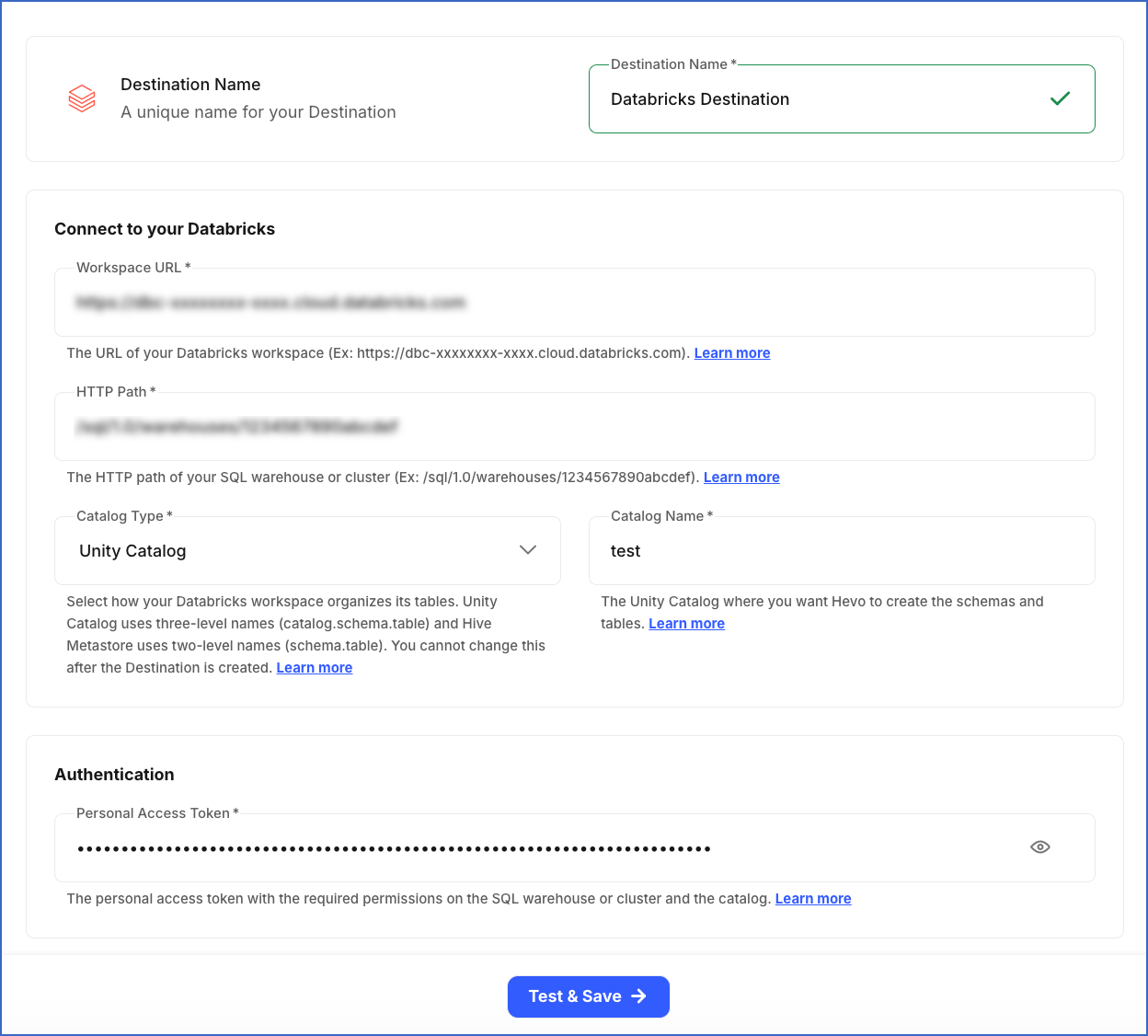
Task: Open Learn more link for HTTP path
Action: point(741,478)
